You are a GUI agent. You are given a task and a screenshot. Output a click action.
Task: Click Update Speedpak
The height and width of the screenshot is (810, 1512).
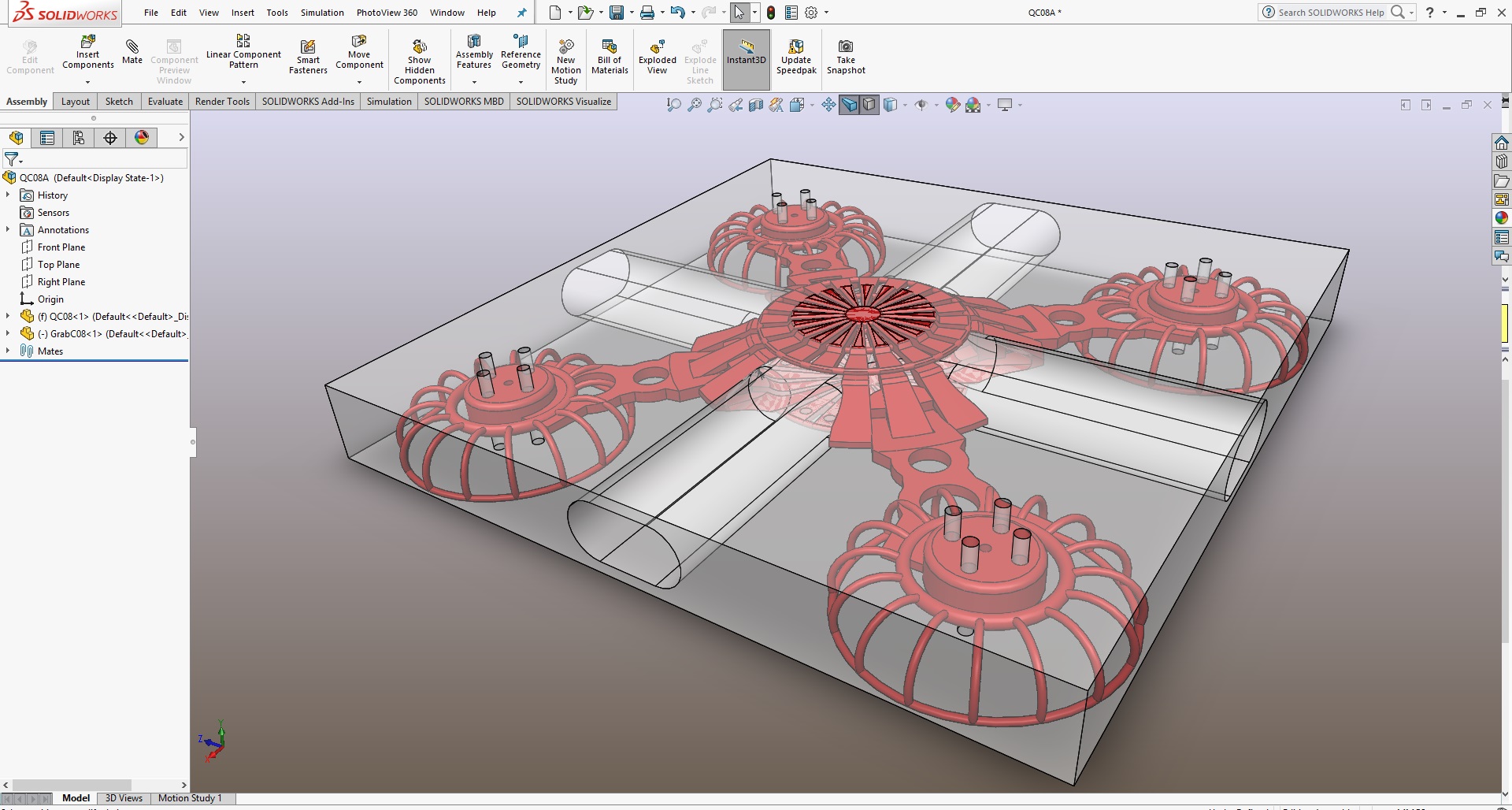[x=796, y=57]
